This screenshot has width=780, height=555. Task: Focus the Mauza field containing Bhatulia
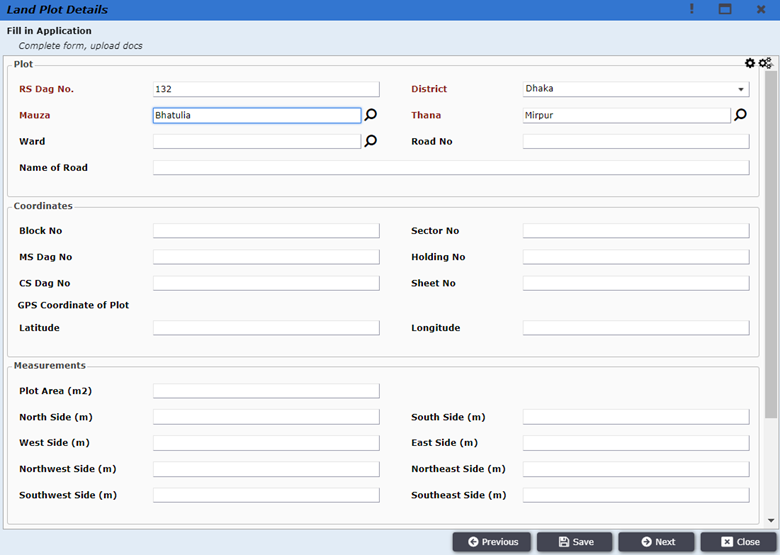click(257, 115)
